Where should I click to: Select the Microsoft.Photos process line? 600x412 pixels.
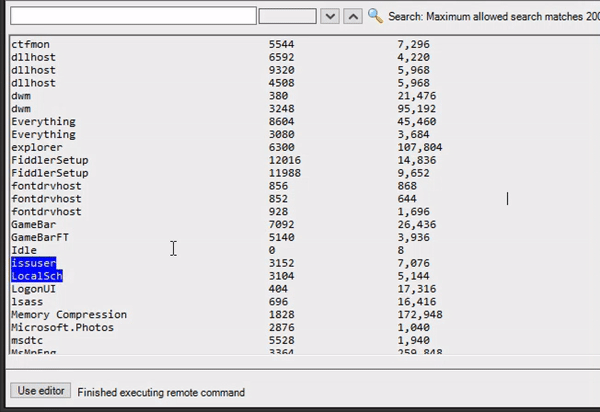(62, 328)
